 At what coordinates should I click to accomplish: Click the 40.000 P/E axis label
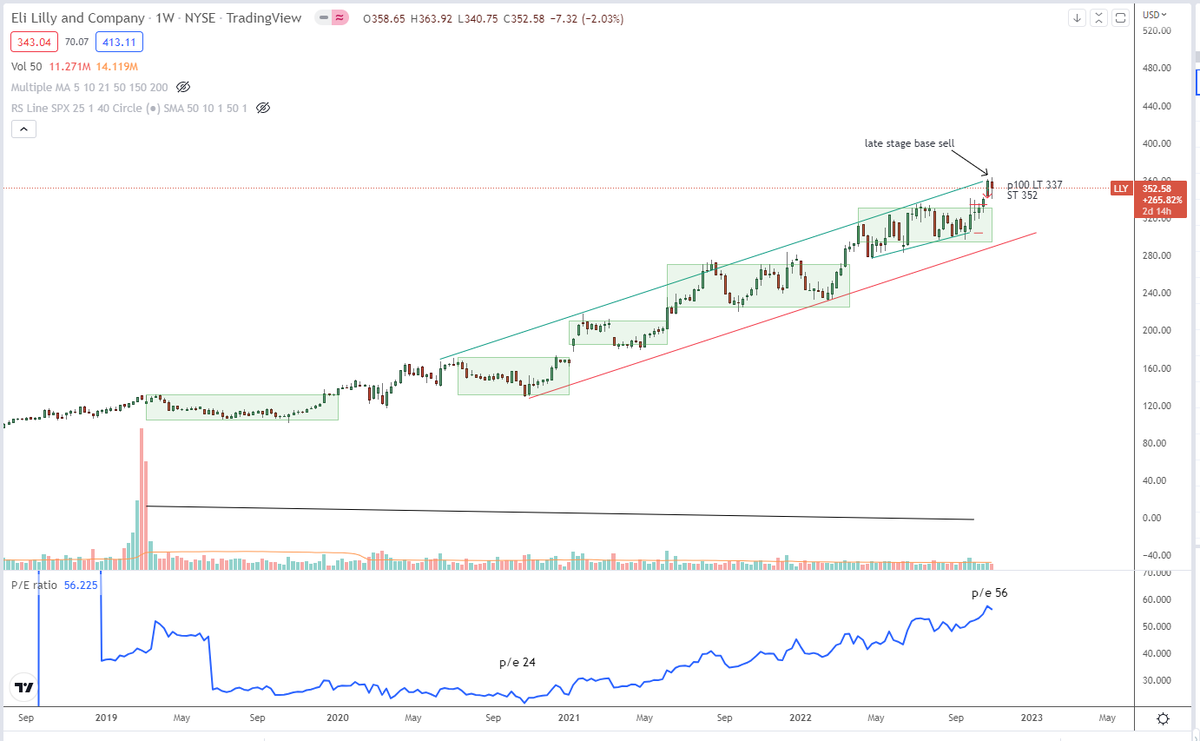click(1156, 654)
